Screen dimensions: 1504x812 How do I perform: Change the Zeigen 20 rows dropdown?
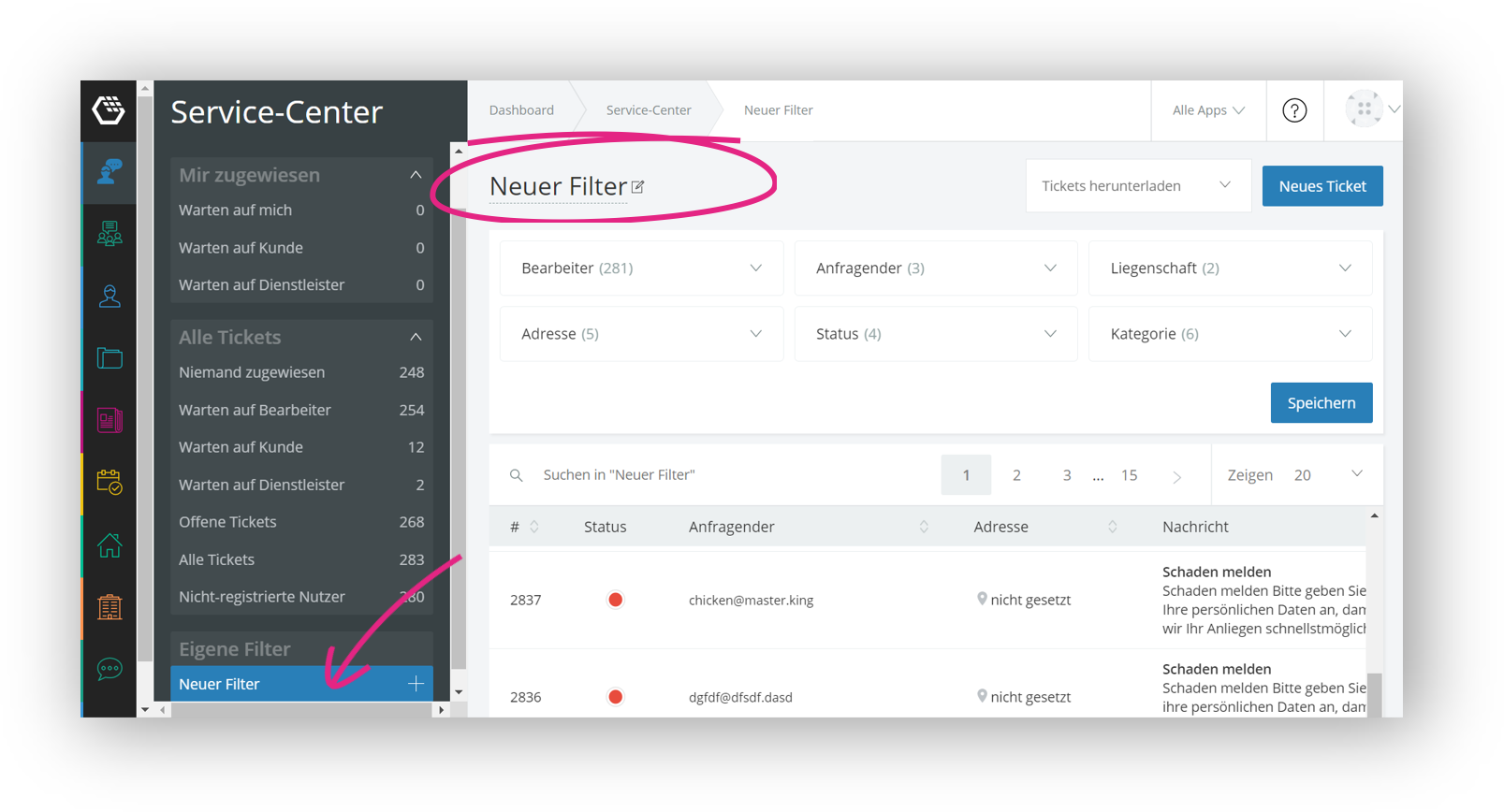(x=1296, y=475)
